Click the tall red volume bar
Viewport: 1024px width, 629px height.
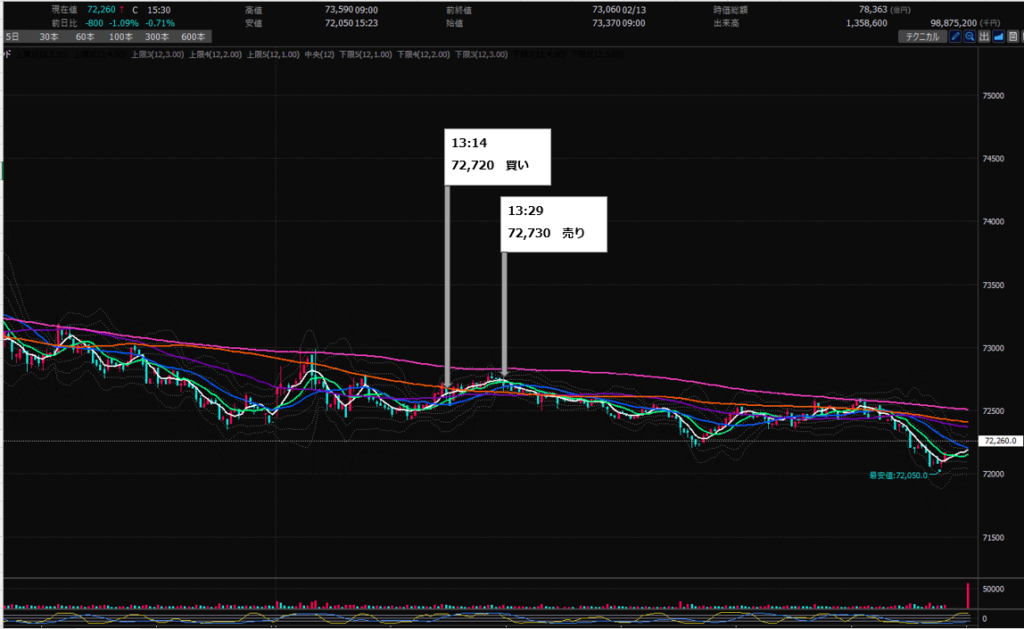(968, 593)
